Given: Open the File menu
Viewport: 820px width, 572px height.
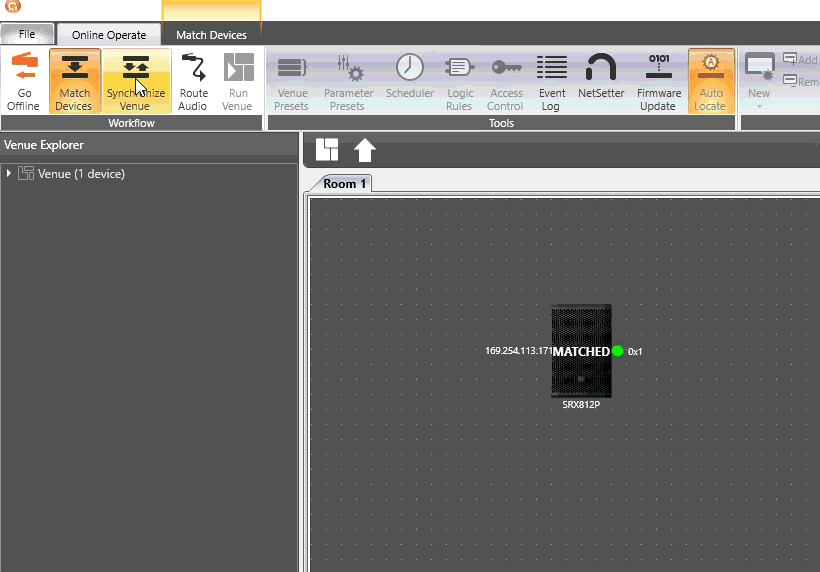Looking at the screenshot, I should (x=27, y=35).
